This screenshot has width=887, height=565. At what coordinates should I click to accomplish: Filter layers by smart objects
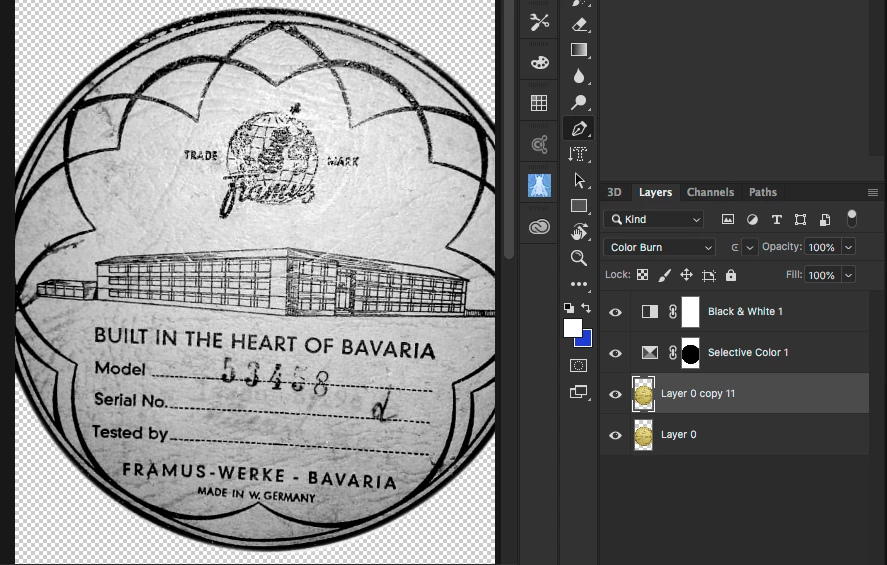pos(825,219)
